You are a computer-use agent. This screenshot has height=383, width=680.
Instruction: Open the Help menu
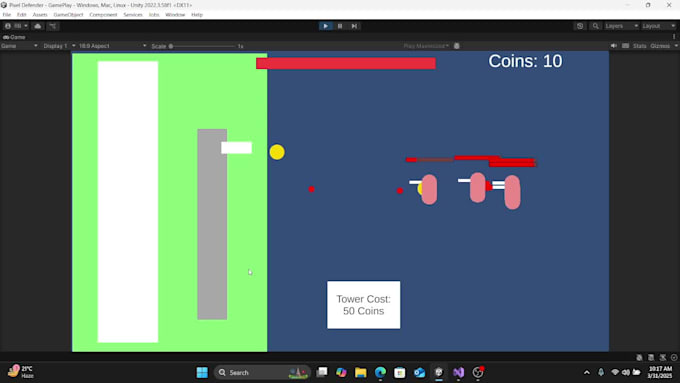click(x=197, y=15)
